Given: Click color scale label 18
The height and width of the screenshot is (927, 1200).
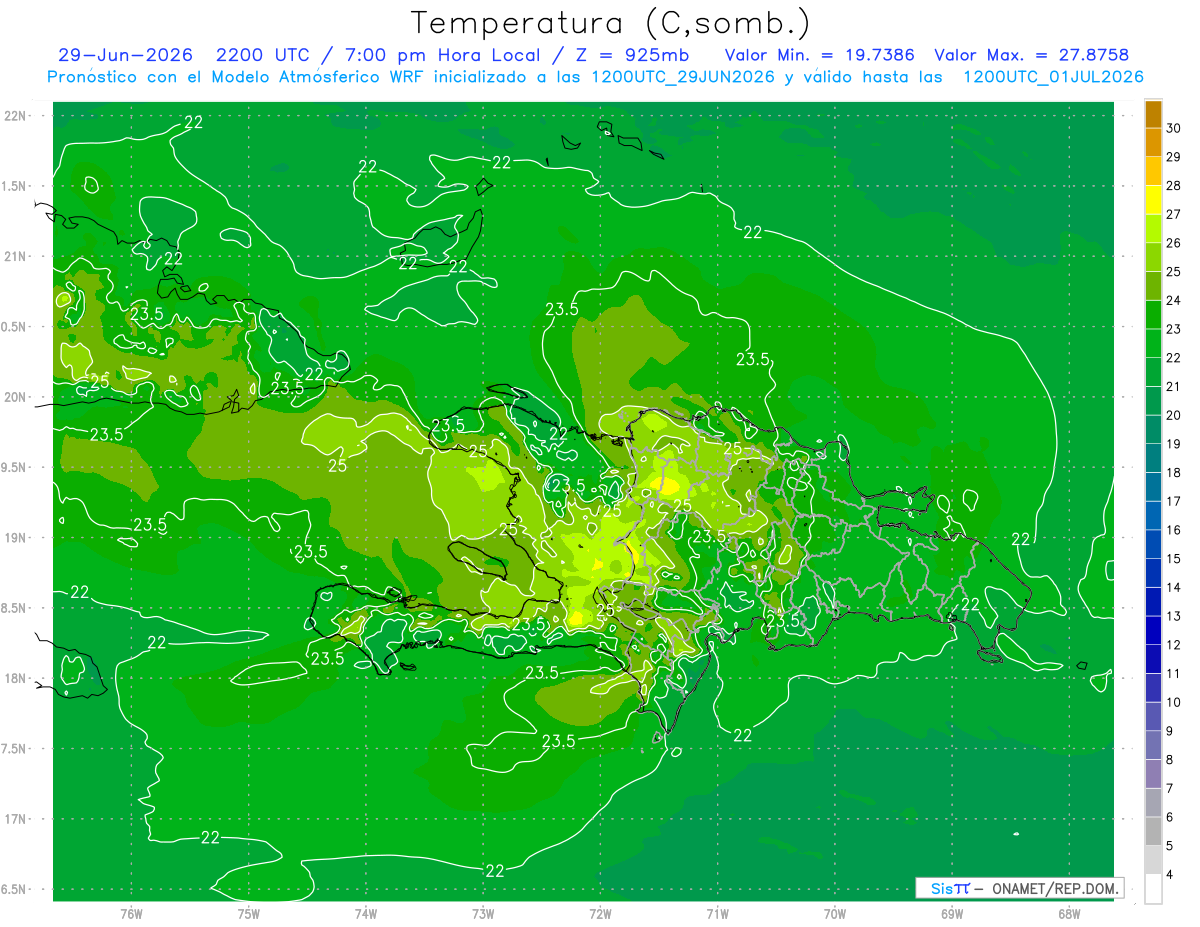Looking at the screenshot, I should click(1174, 473).
